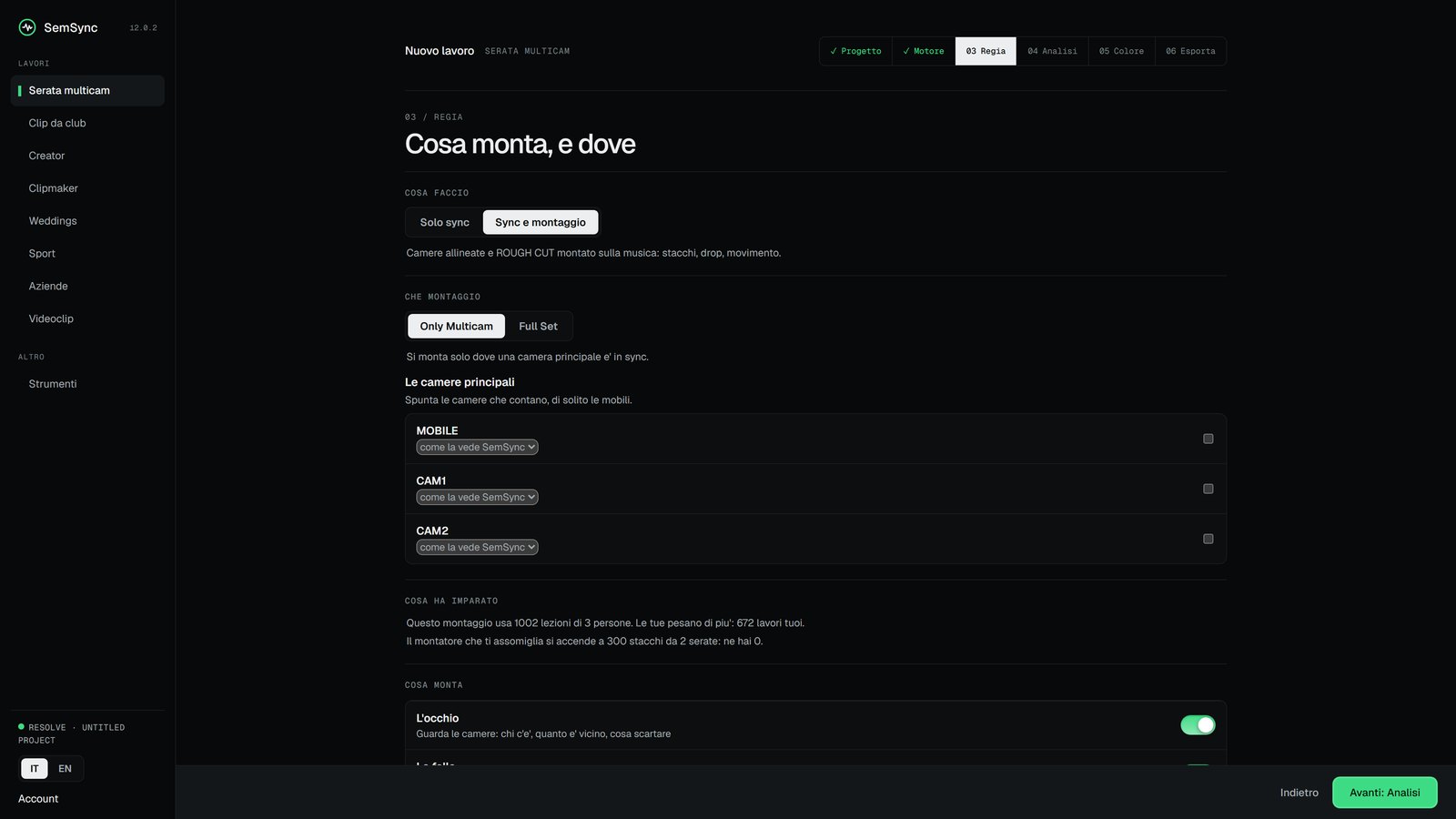
Task: Switch the language to IT
Action: coord(35,769)
